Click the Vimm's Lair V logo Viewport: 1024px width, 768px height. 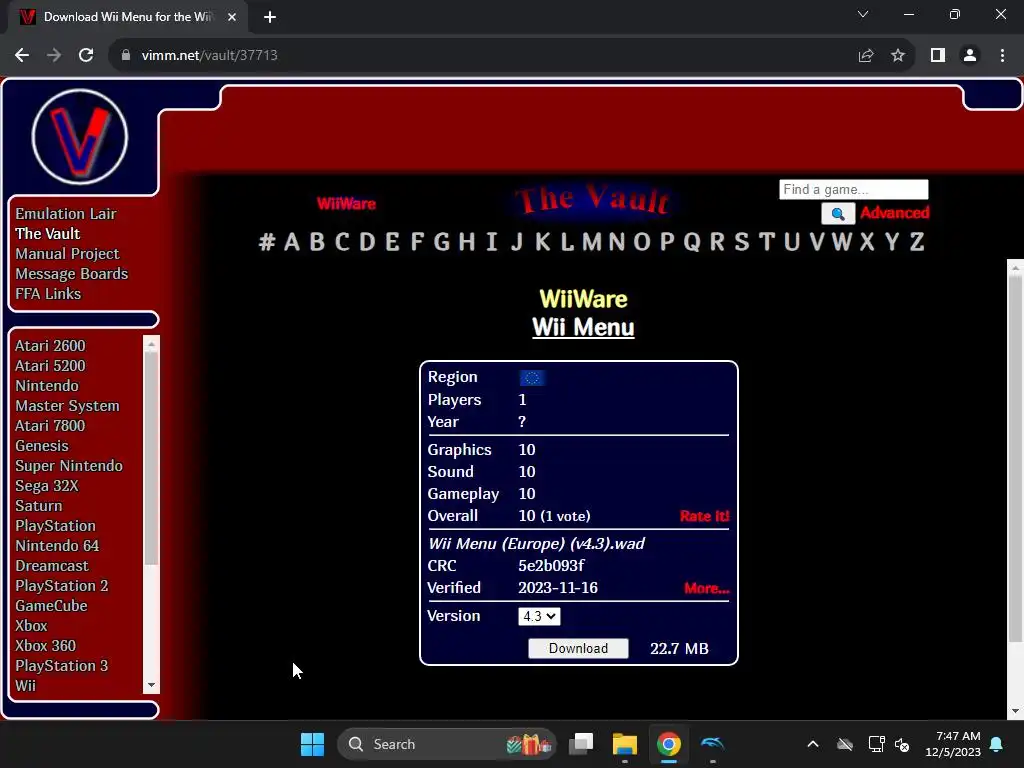tap(80, 136)
